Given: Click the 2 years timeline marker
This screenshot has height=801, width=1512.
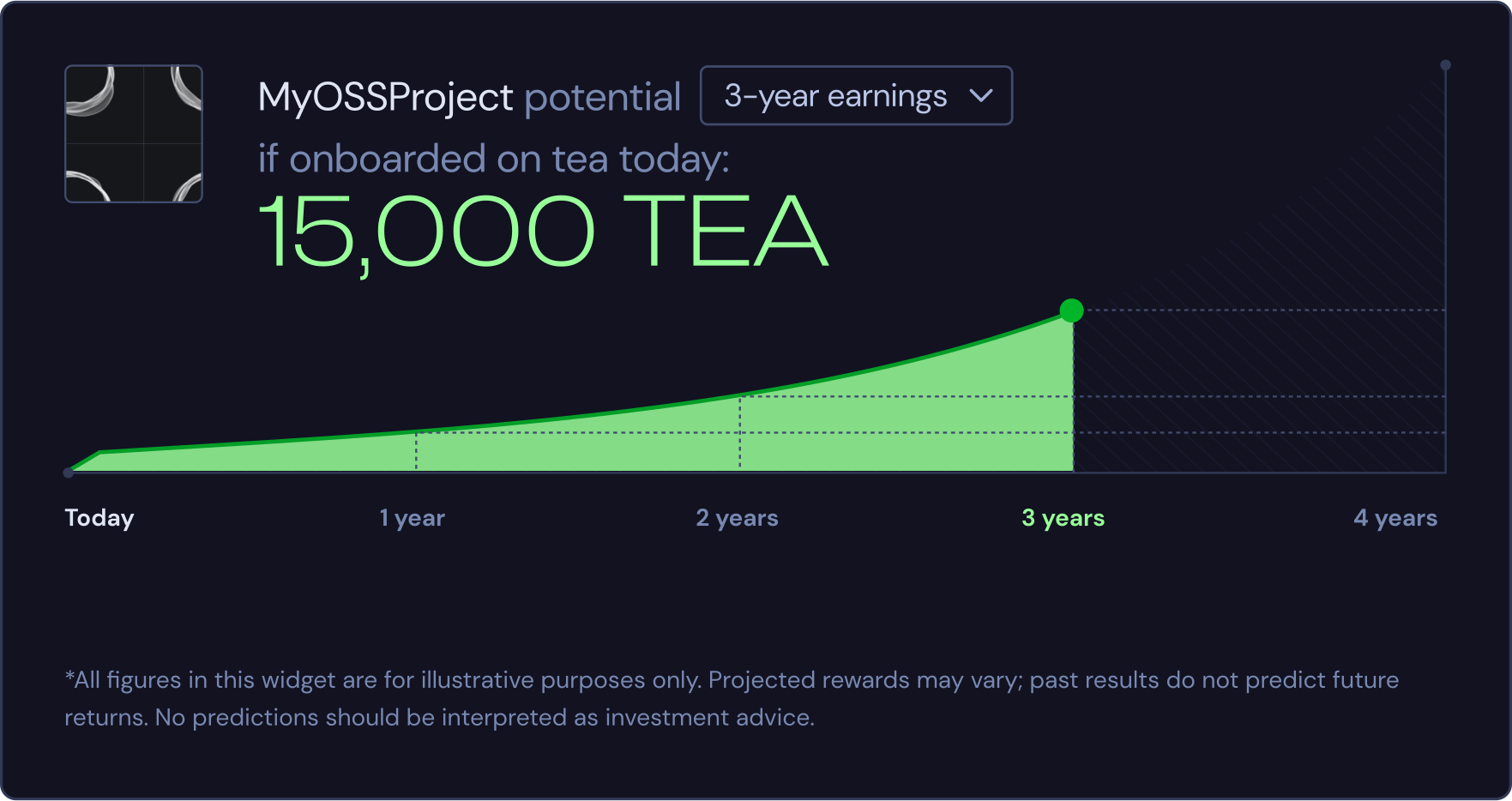Looking at the screenshot, I should click(738, 517).
